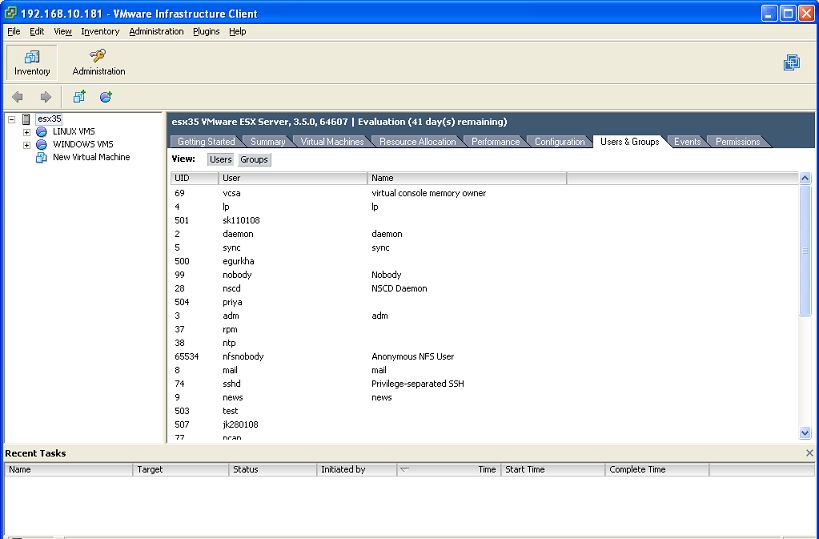The height and width of the screenshot is (539, 819).
Task: Switch to the Virtual Machines tab
Action: coord(332,142)
